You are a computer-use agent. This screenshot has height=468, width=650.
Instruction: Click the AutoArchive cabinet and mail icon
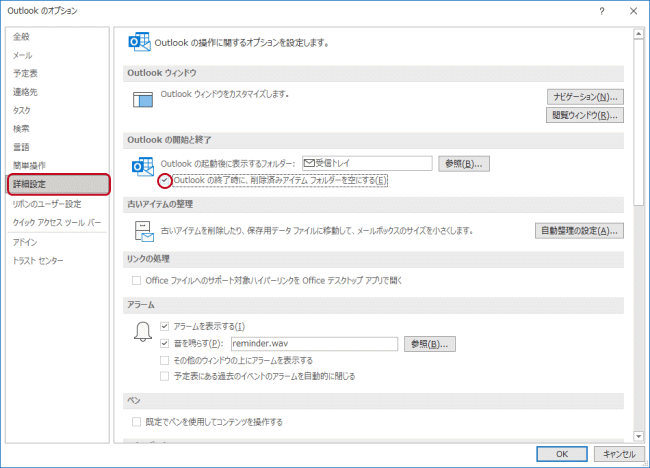tap(144, 231)
